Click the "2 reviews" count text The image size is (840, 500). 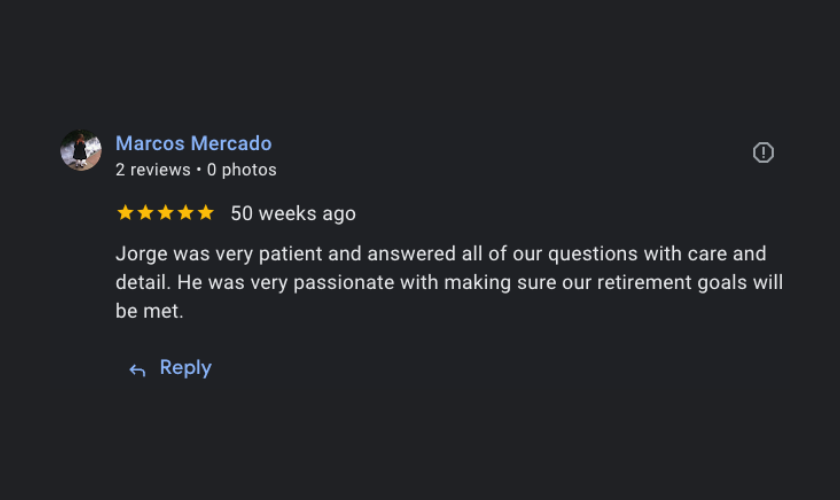point(152,170)
